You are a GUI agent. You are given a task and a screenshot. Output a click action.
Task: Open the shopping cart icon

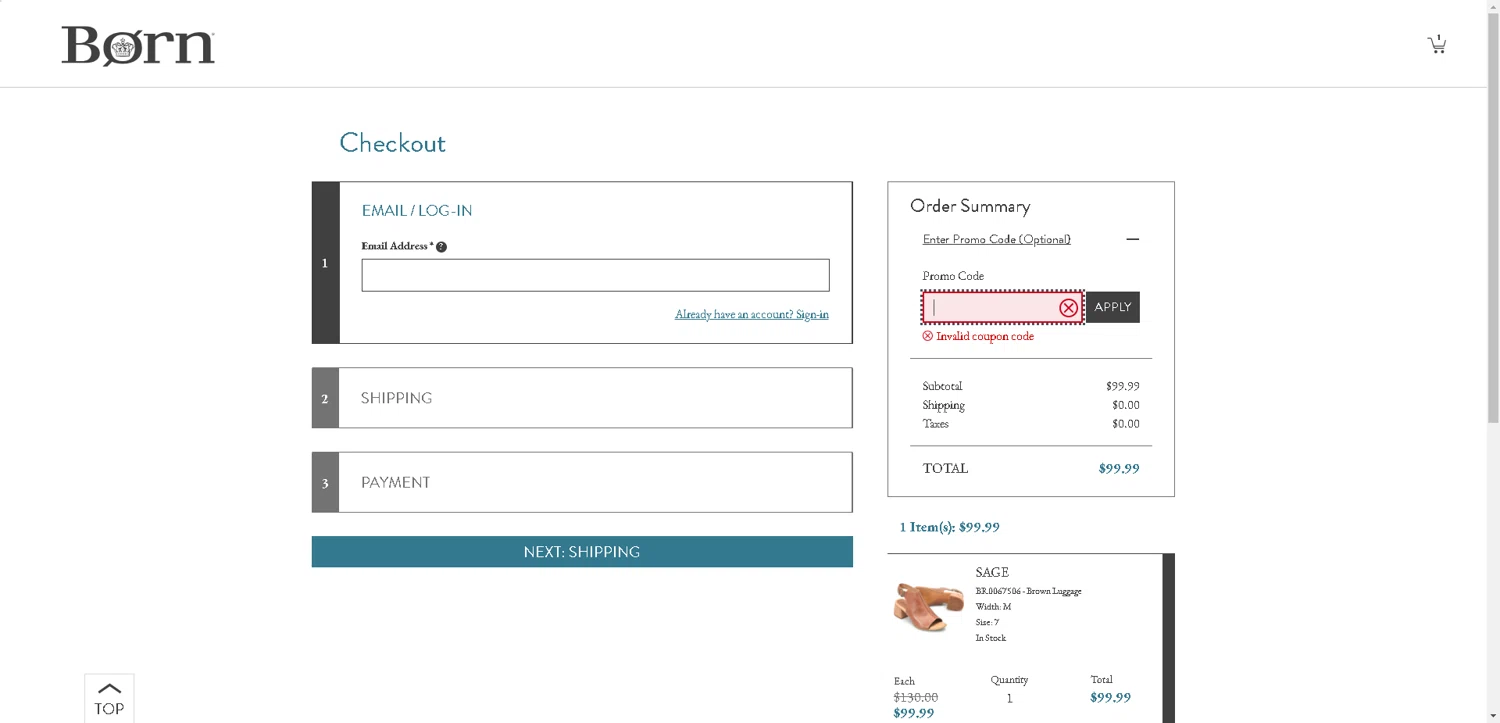[x=1437, y=44]
